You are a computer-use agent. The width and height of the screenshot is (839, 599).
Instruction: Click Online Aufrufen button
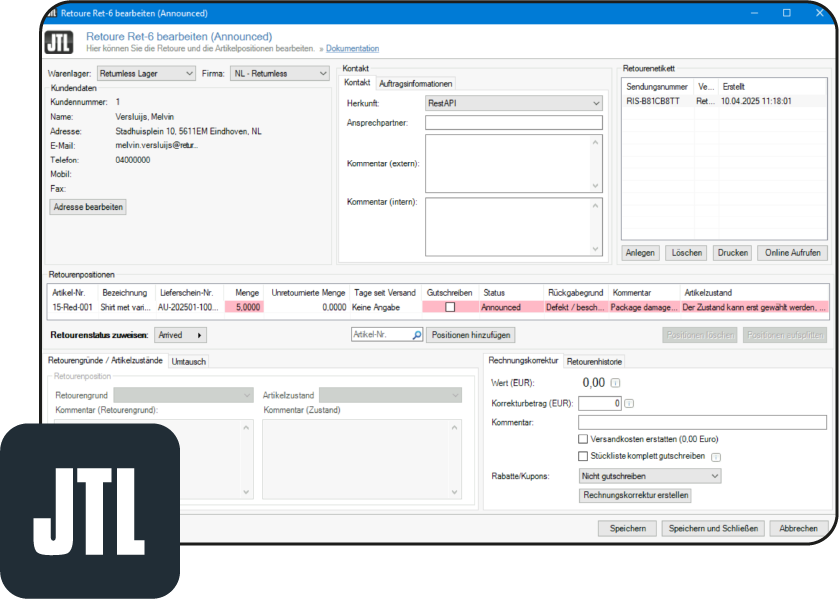click(x=792, y=253)
